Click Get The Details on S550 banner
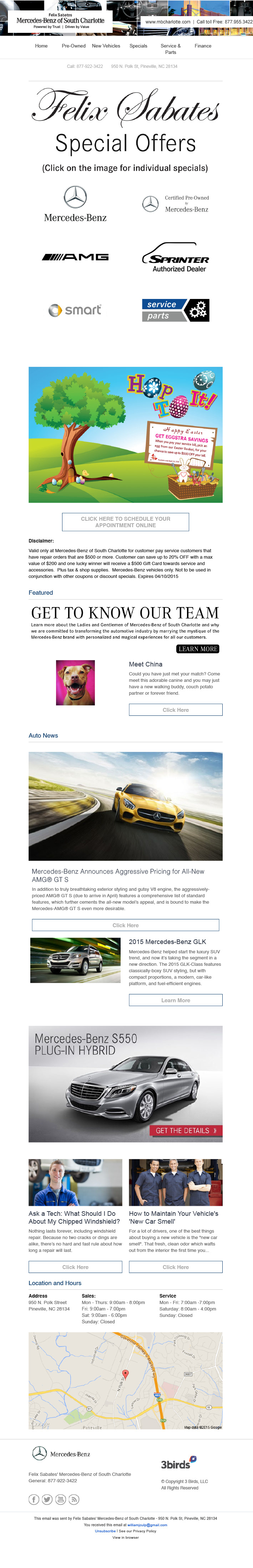253x1568 pixels. pos(186,1130)
